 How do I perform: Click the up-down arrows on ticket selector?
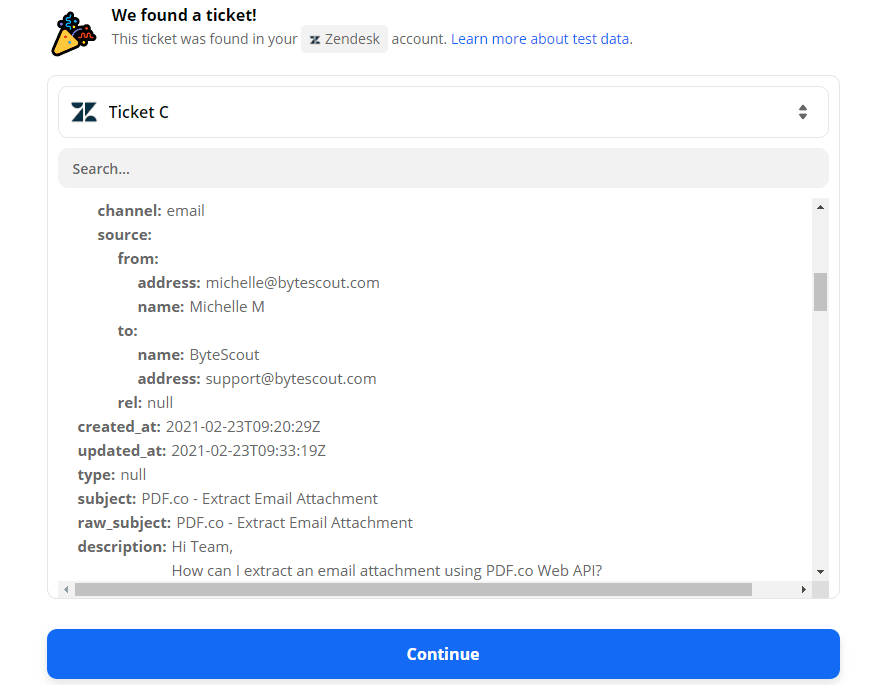click(x=802, y=112)
